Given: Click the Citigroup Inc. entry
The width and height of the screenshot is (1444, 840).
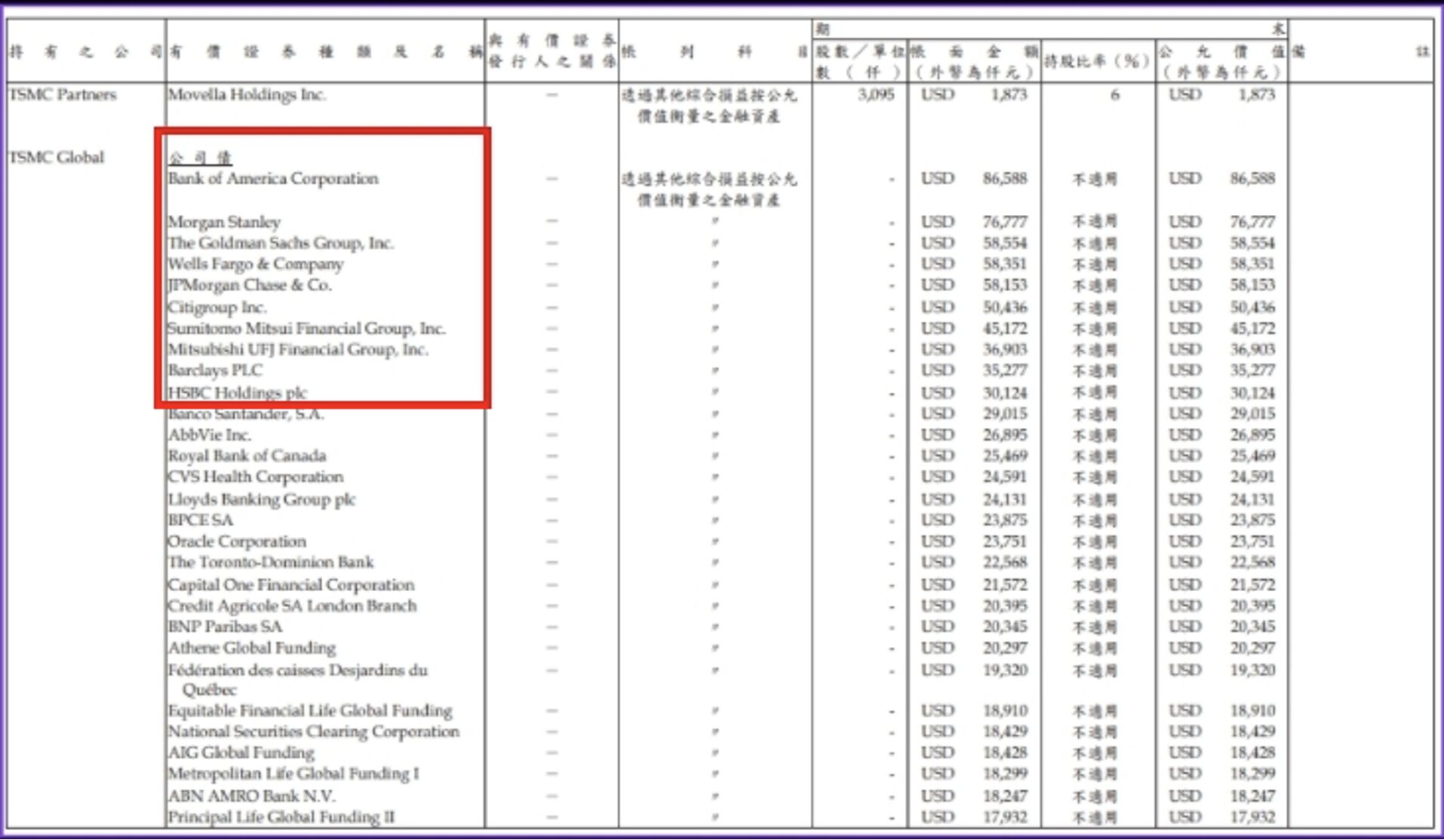Looking at the screenshot, I should [x=217, y=307].
